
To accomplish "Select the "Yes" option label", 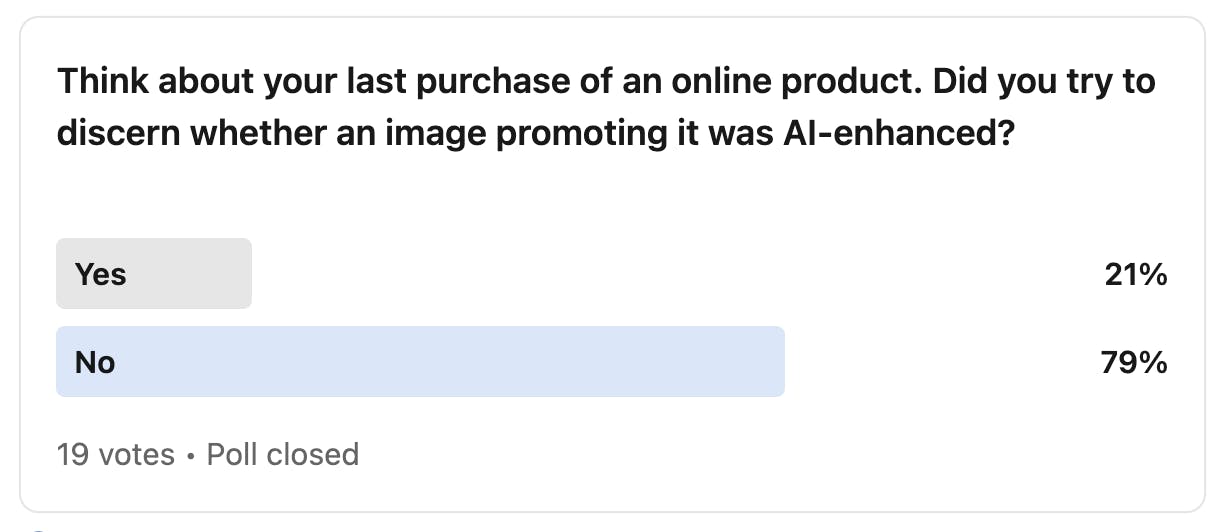I will (x=101, y=273).
